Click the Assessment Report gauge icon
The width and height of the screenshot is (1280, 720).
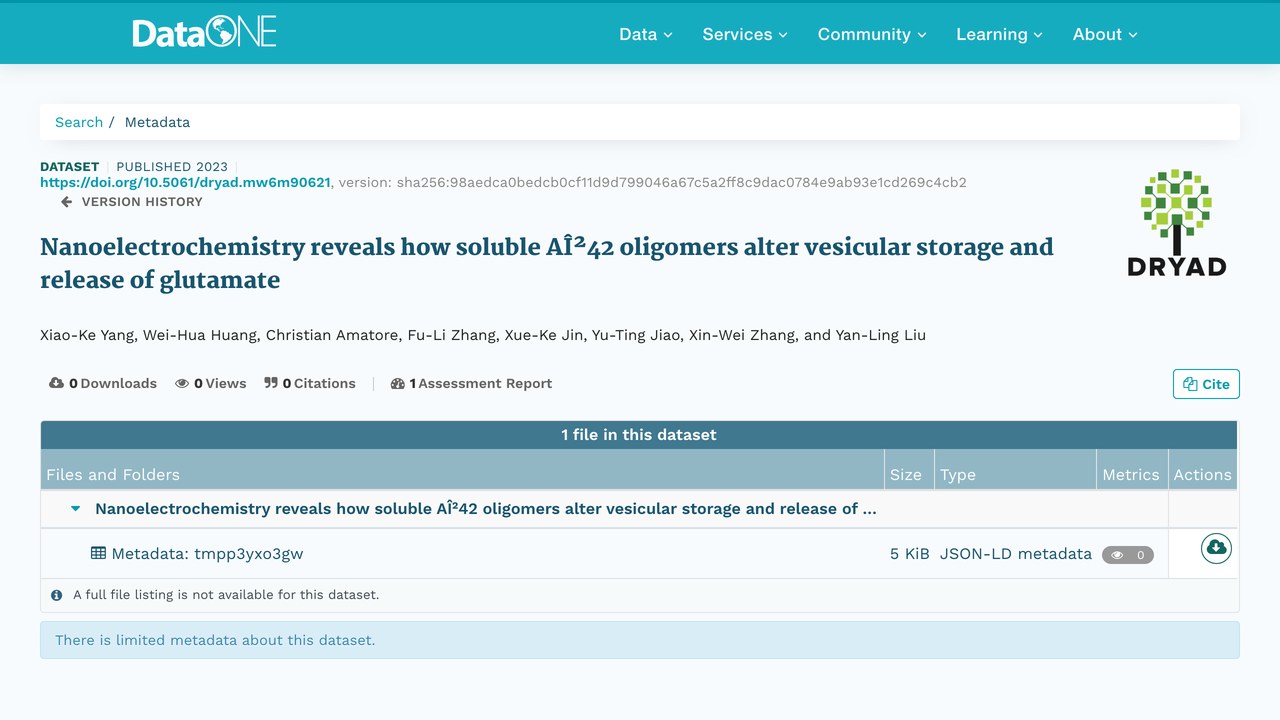(x=398, y=383)
